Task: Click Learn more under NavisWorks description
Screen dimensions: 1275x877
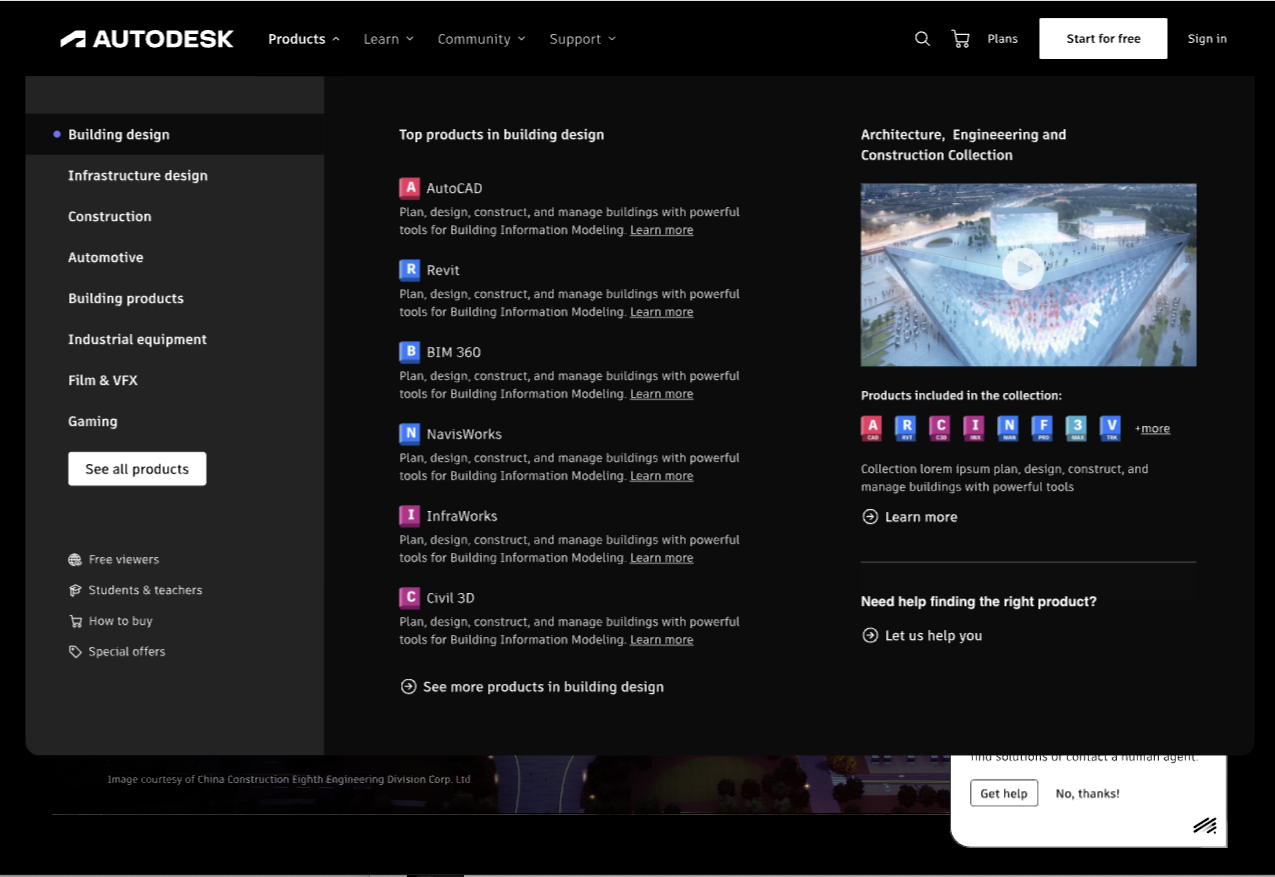Action: point(661,476)
